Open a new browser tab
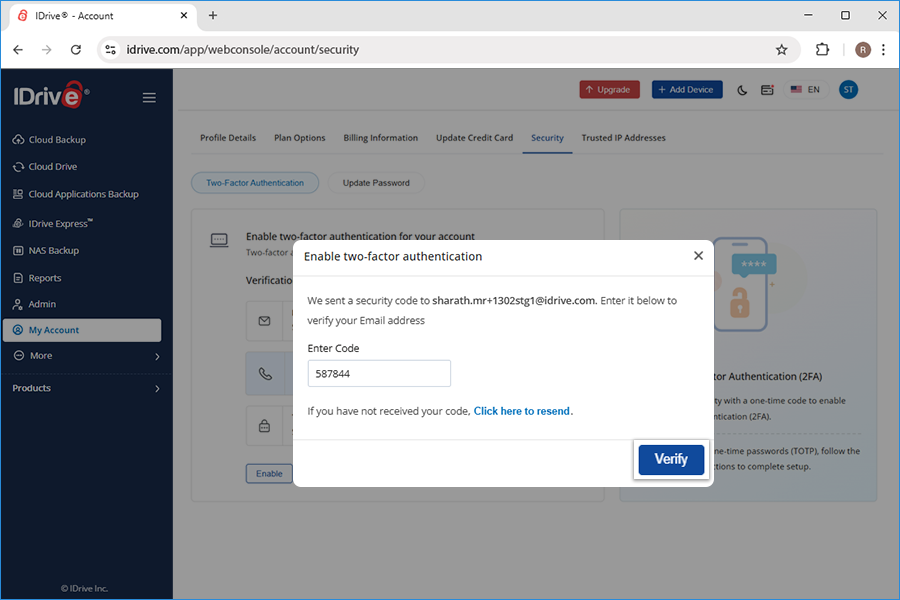 click(212, 16)
